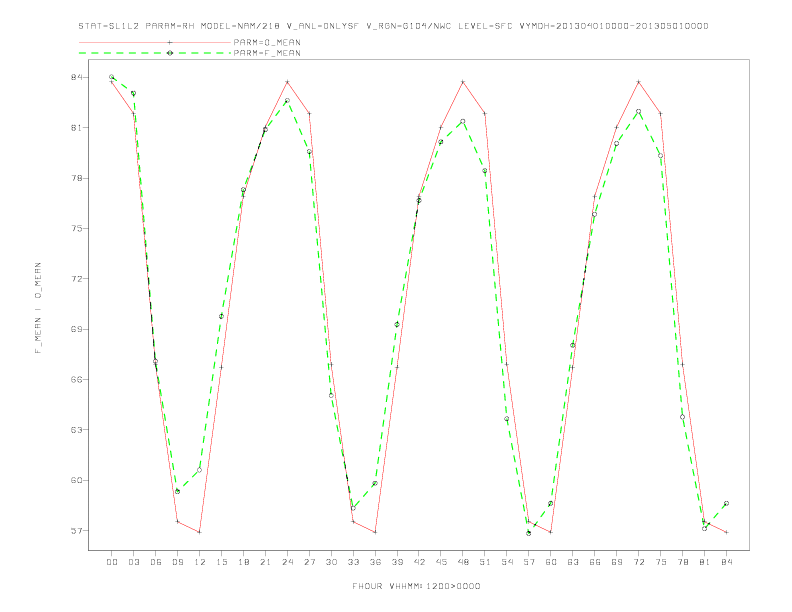Screen dimensions: 792x612
Task: Click the y-axis tick label 69
Action: [x=77, y=329]
